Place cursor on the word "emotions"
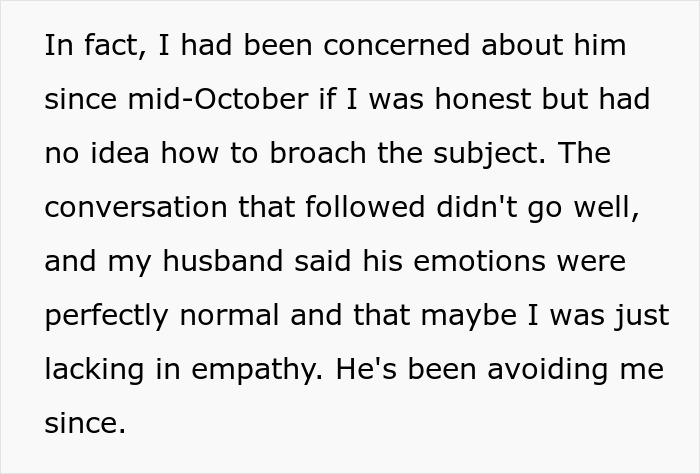This screenshot has height=474, width=700. 479,261
